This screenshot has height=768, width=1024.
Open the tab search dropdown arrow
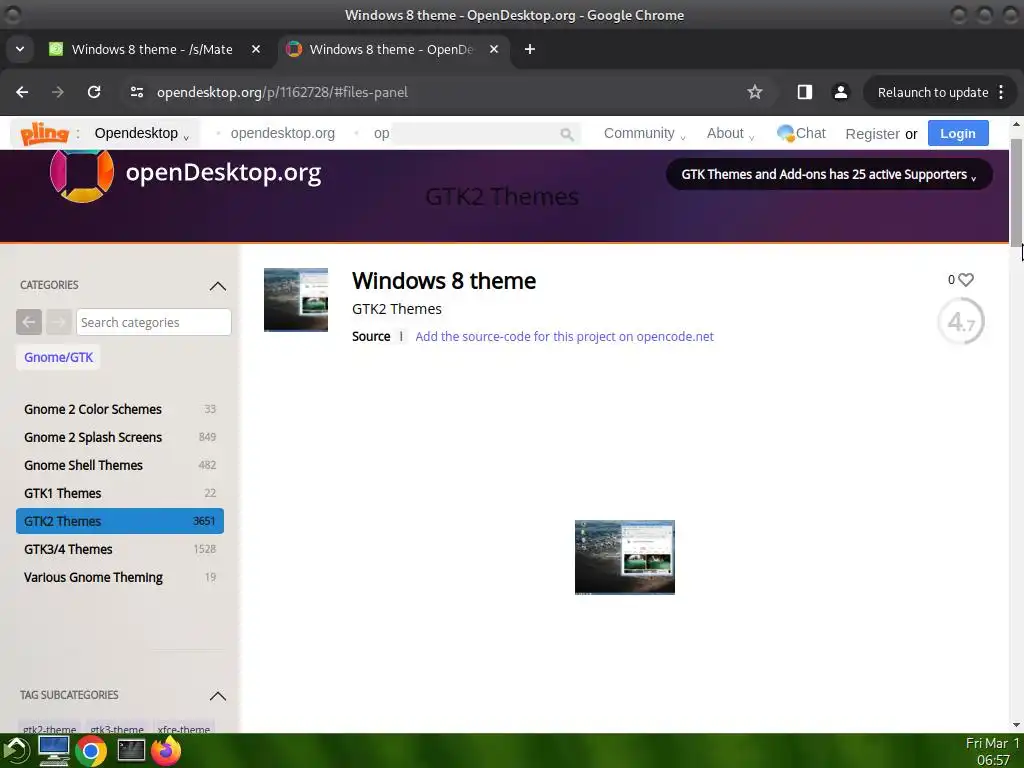20,49
